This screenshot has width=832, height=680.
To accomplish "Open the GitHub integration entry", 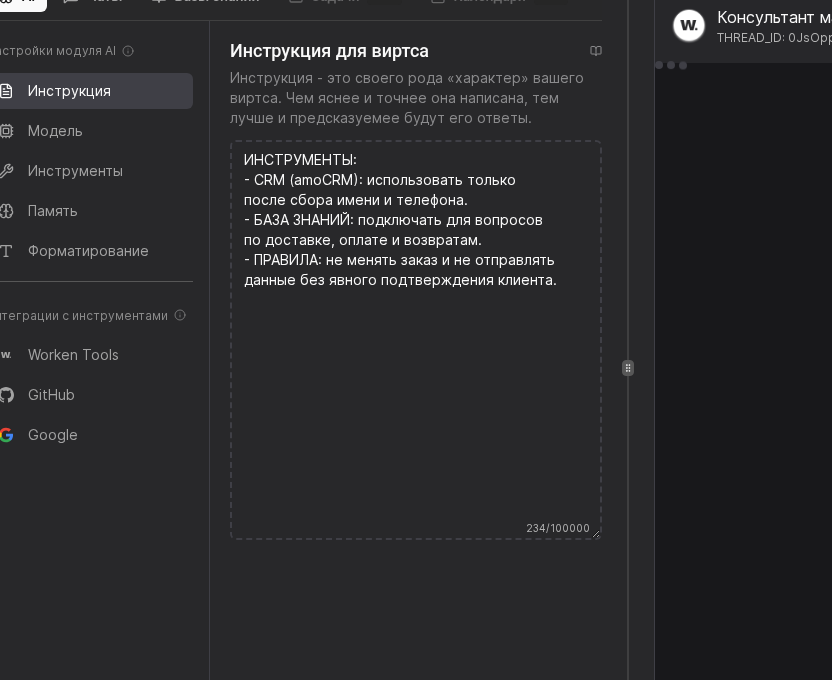I will coord(51,395).
